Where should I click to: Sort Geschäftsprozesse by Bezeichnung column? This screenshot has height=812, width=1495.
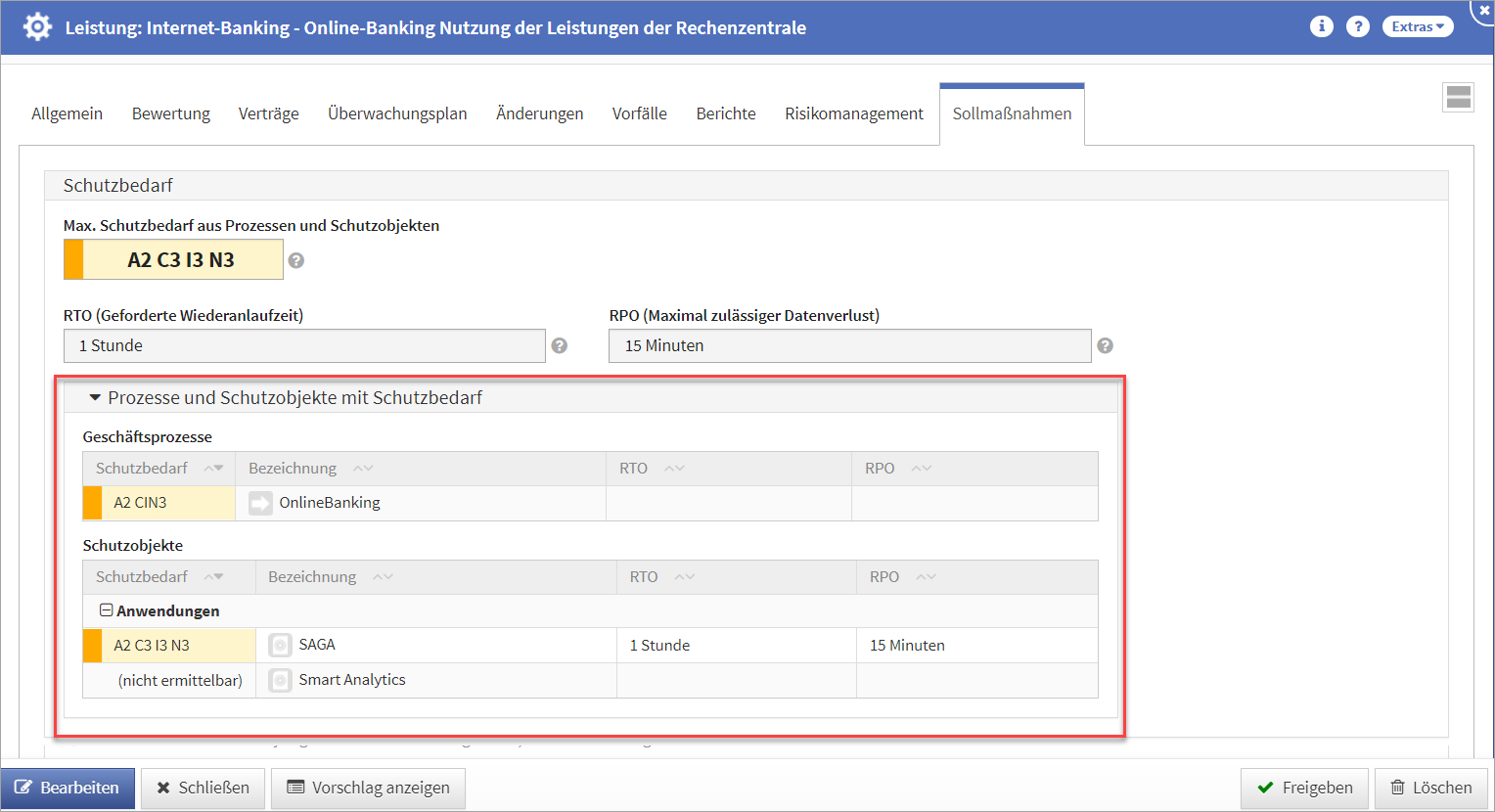point(293,469)
